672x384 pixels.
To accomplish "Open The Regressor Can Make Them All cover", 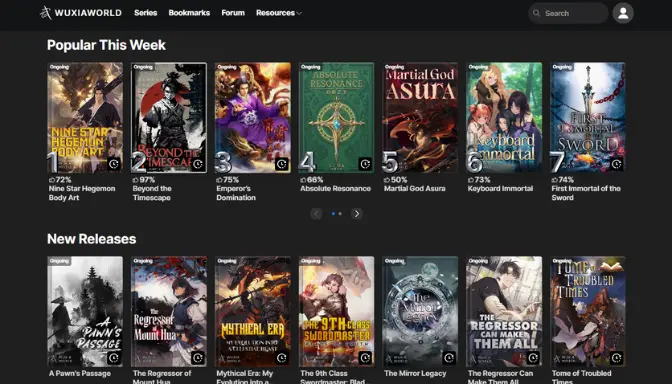I will [504, 311].
